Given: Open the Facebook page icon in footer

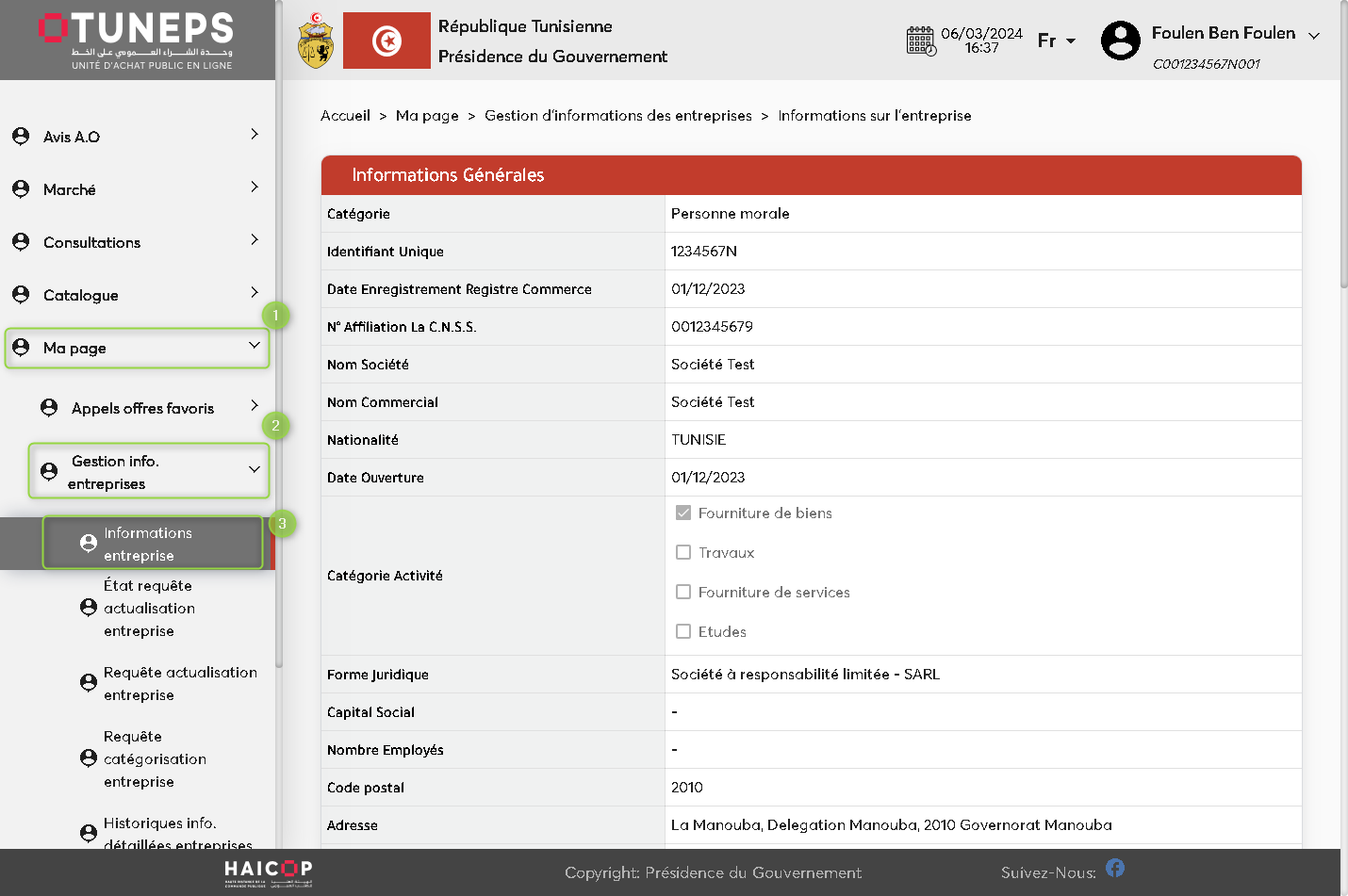Looking at the screenshot, I should [1115, 868].
